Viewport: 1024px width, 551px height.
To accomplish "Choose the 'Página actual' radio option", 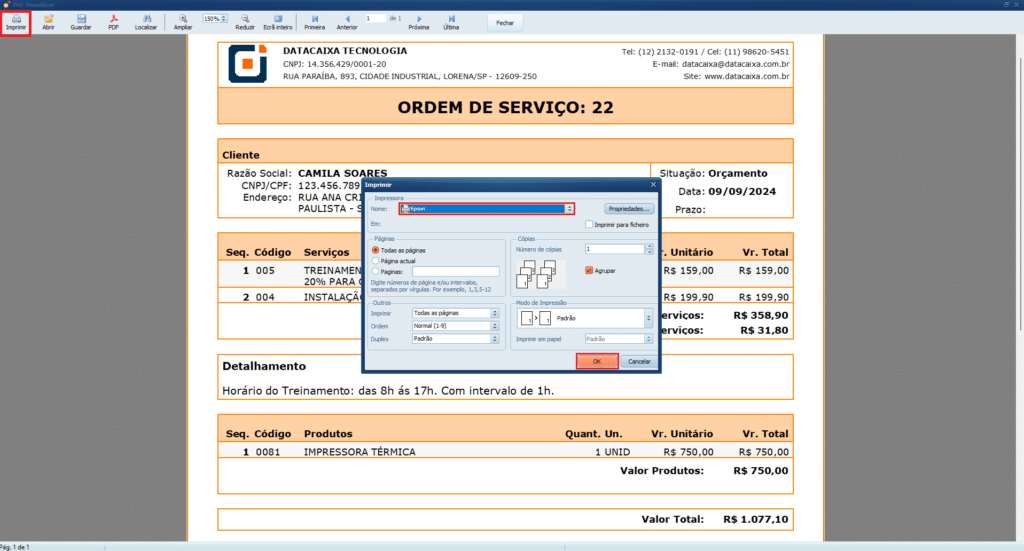I will click(x=376, y=260).
